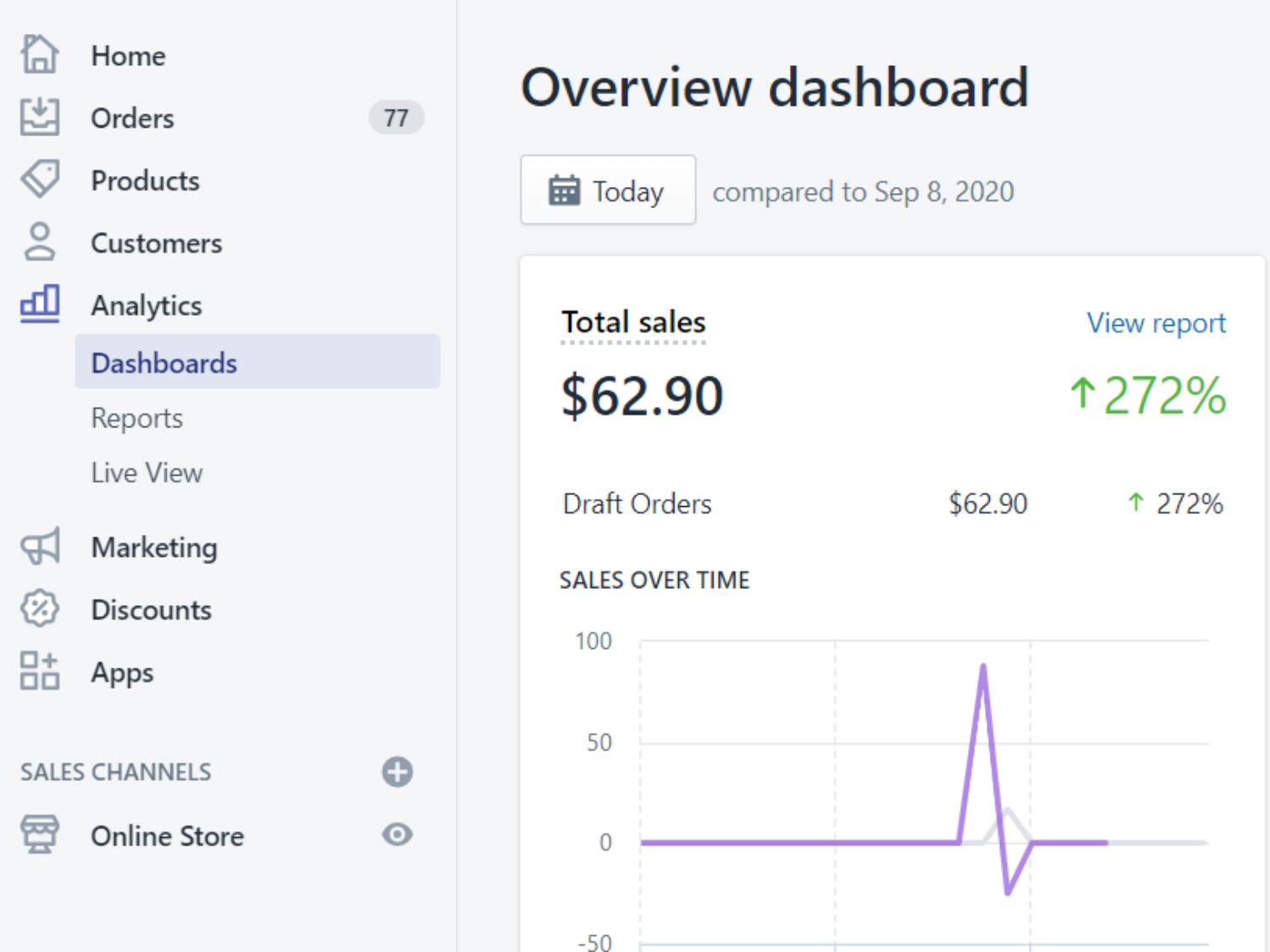The height and width of the screenshot is (952, 1270).
Task: Click the Marketing megaphone icon
Action: click(x=39, y=547)
